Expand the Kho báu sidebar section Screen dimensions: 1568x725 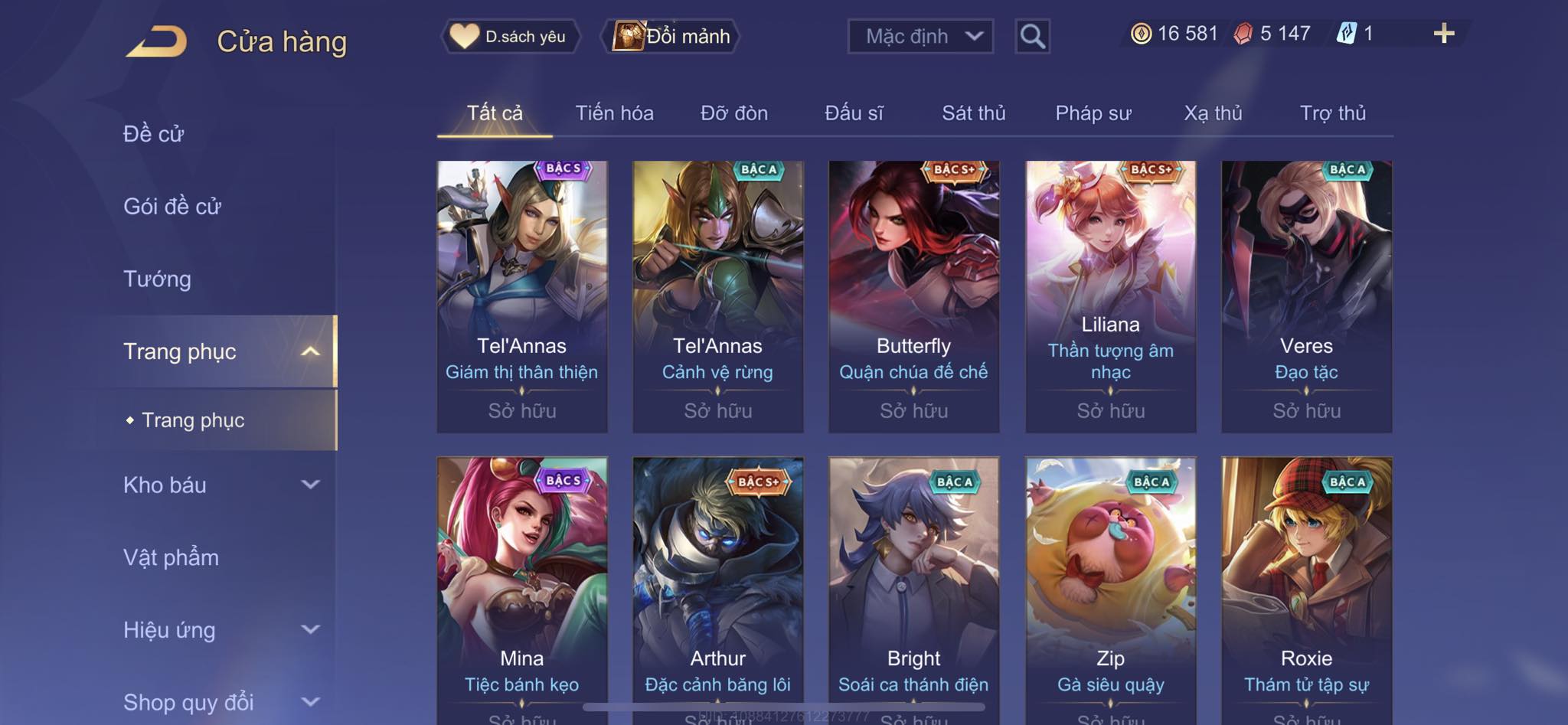pyautogui.click(x=310, y=485)
